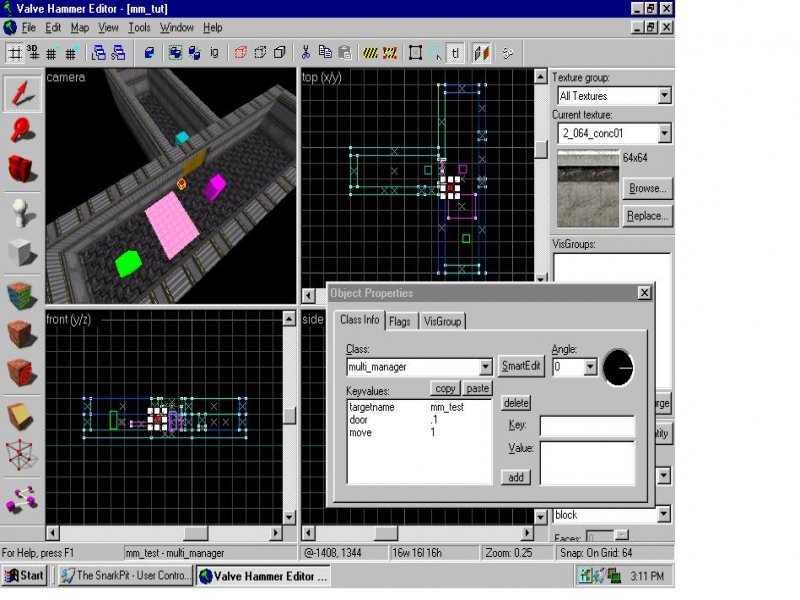Viewport: 800px width, 600px height.
Task: Open the Tools menu
Action: (139, 28)
